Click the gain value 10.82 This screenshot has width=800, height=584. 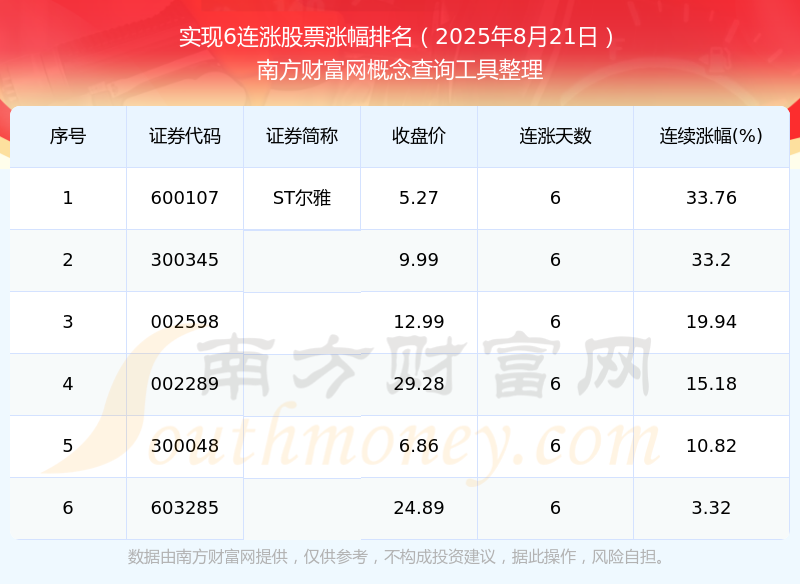tap(711, 446)
